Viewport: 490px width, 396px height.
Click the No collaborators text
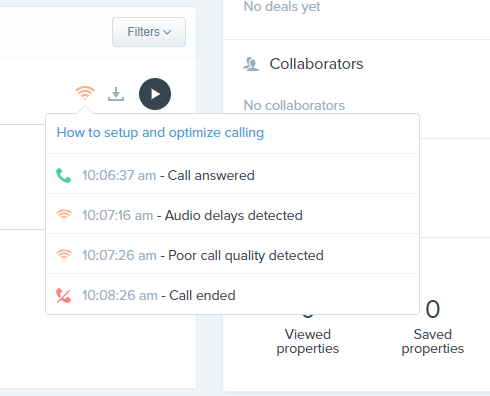(294, 105)
